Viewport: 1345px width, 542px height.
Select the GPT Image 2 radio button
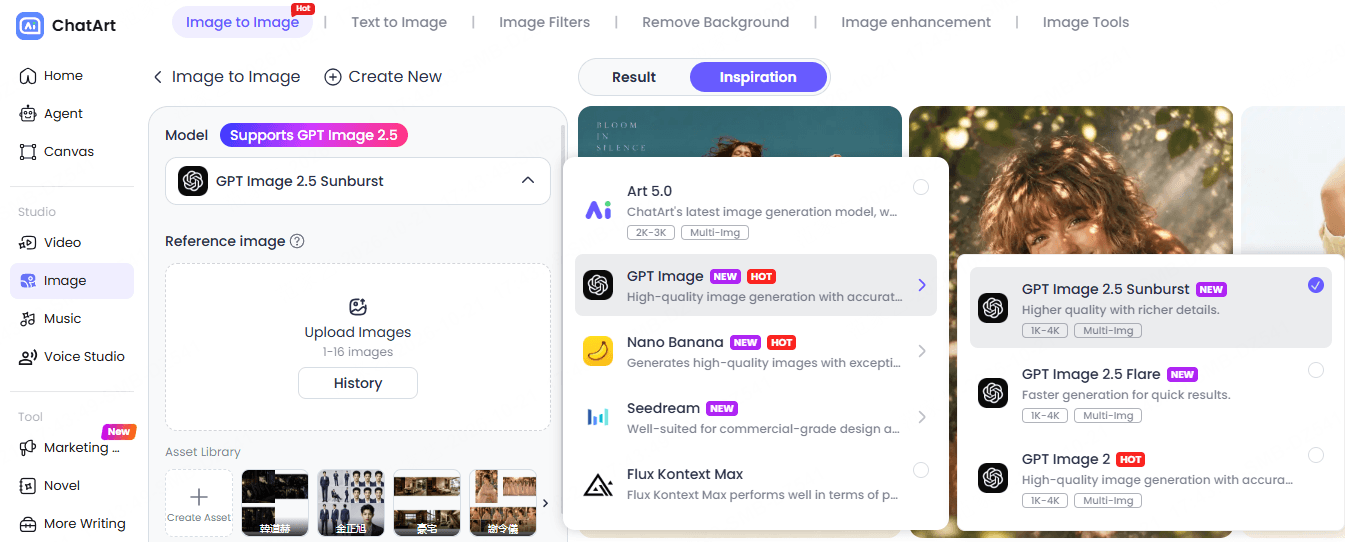[x=1316, y=455]
